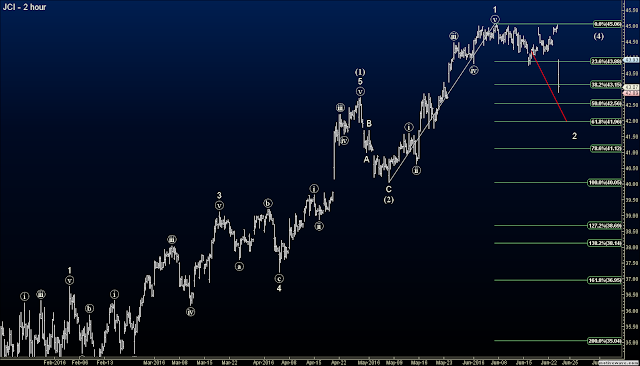Click the 'Feb-13' date axis label
Viewport: 640px width, 366px height.
[x=105, y=362]
